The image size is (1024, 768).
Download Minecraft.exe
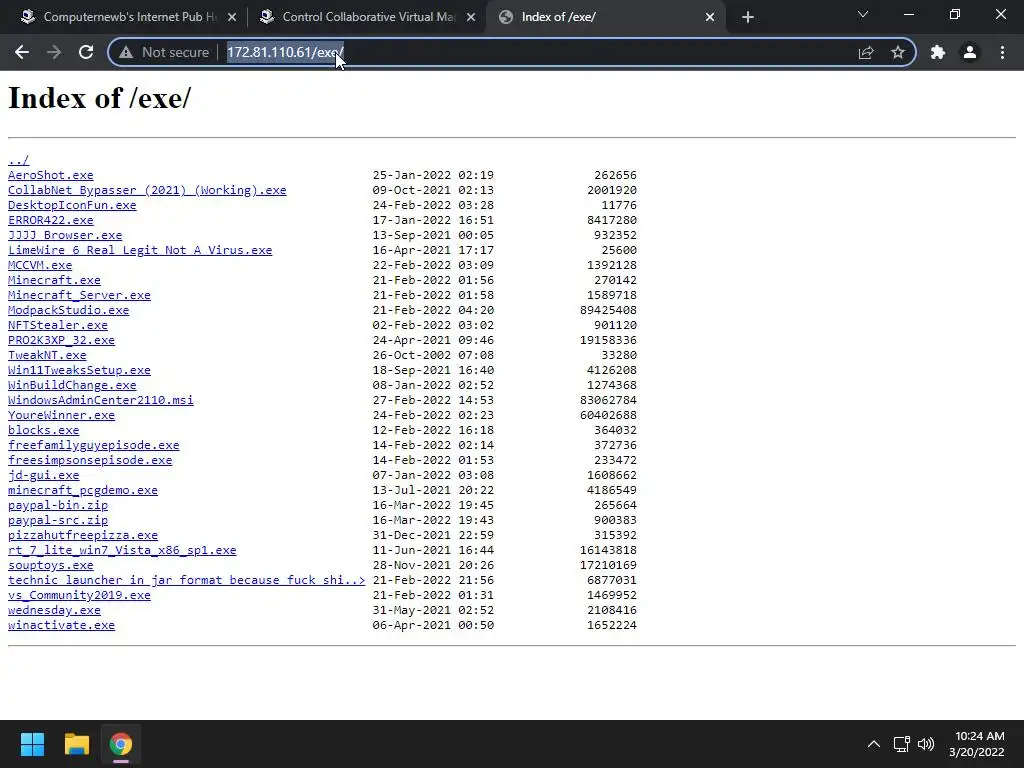pyautogui.click(x=54, y=280)
